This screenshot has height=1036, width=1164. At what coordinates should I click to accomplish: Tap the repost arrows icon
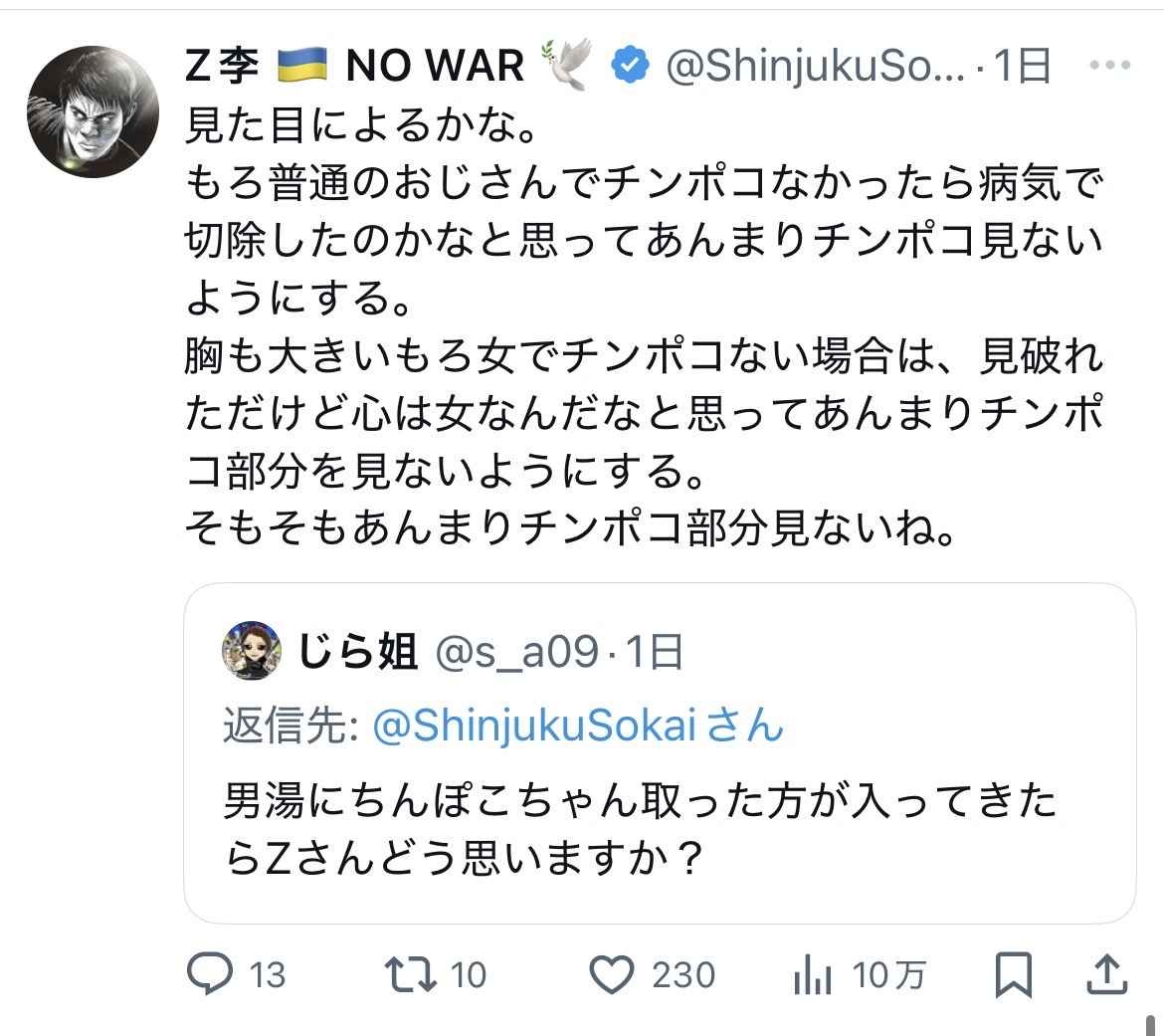(411, 973)
